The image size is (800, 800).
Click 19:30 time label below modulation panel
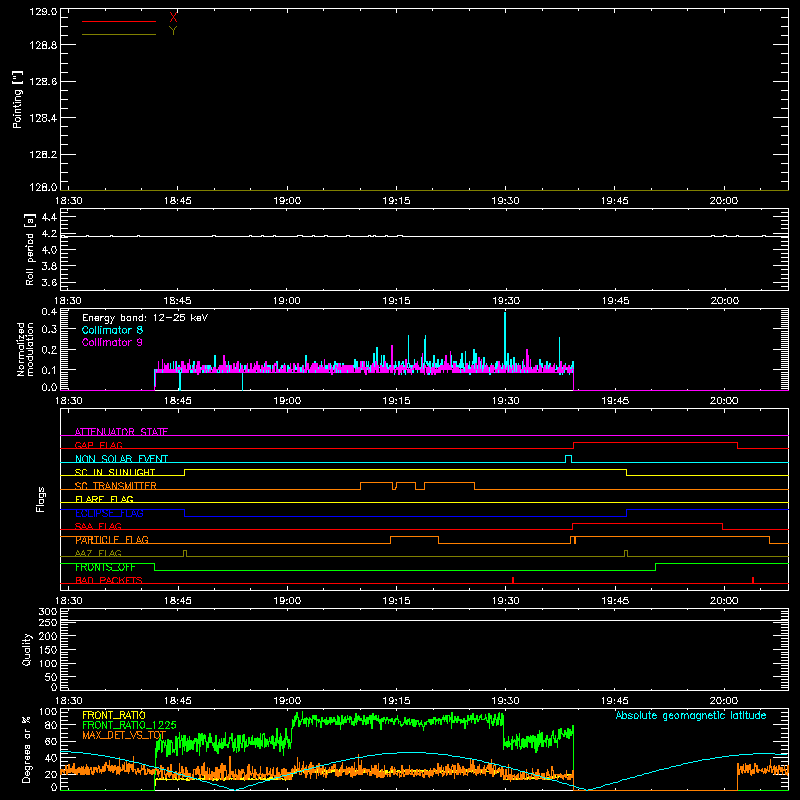pos(506,401)
